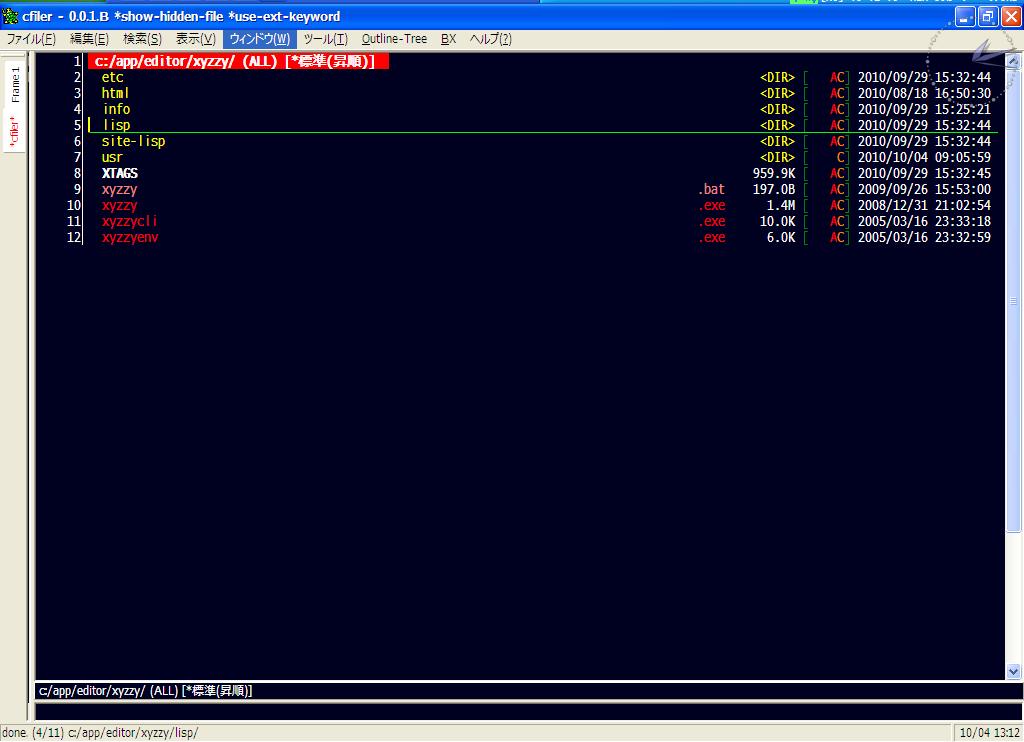Open the ヘルプ(?) menu

490,39
